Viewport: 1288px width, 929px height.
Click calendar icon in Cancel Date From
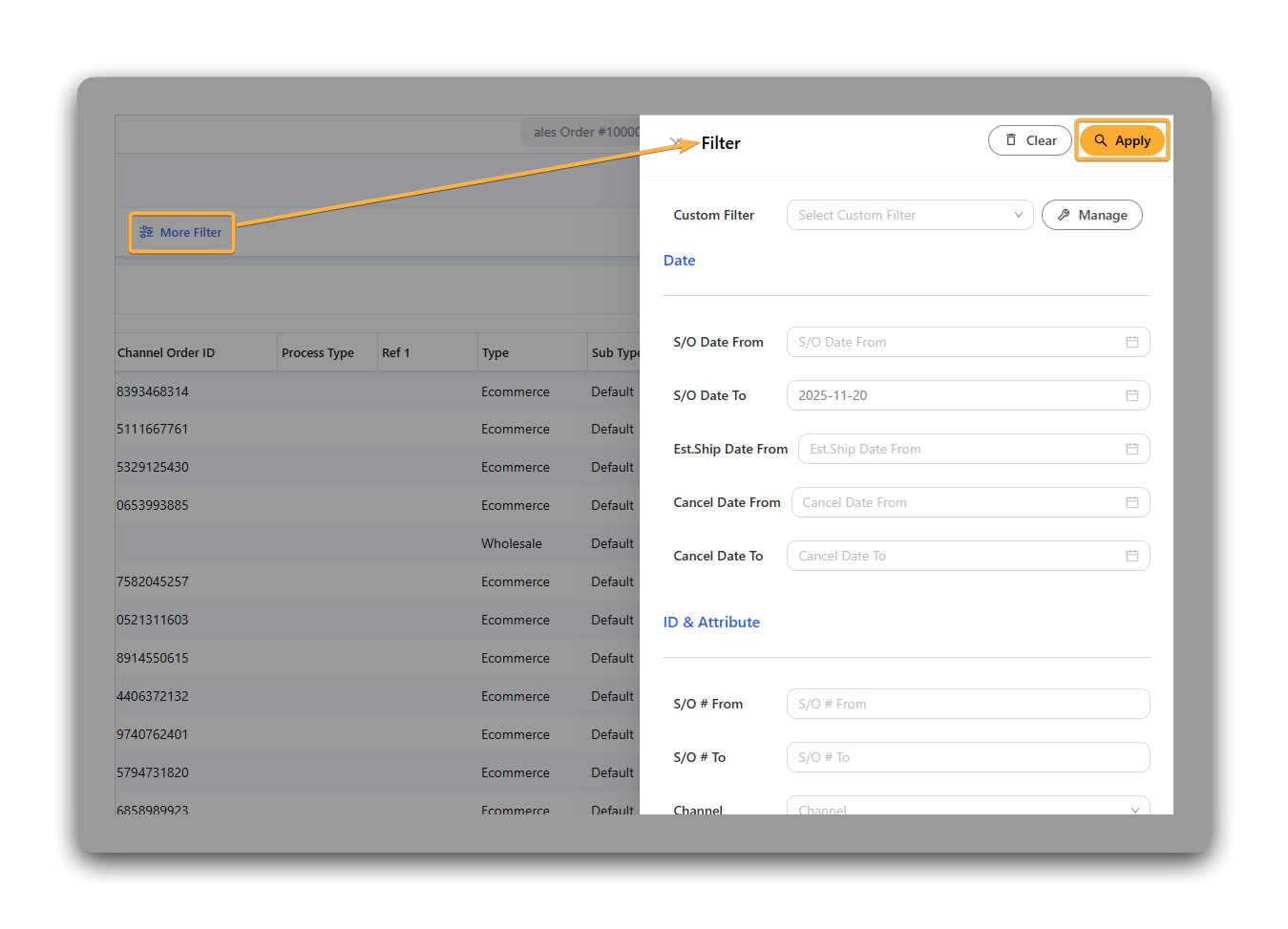point(1131,502)
